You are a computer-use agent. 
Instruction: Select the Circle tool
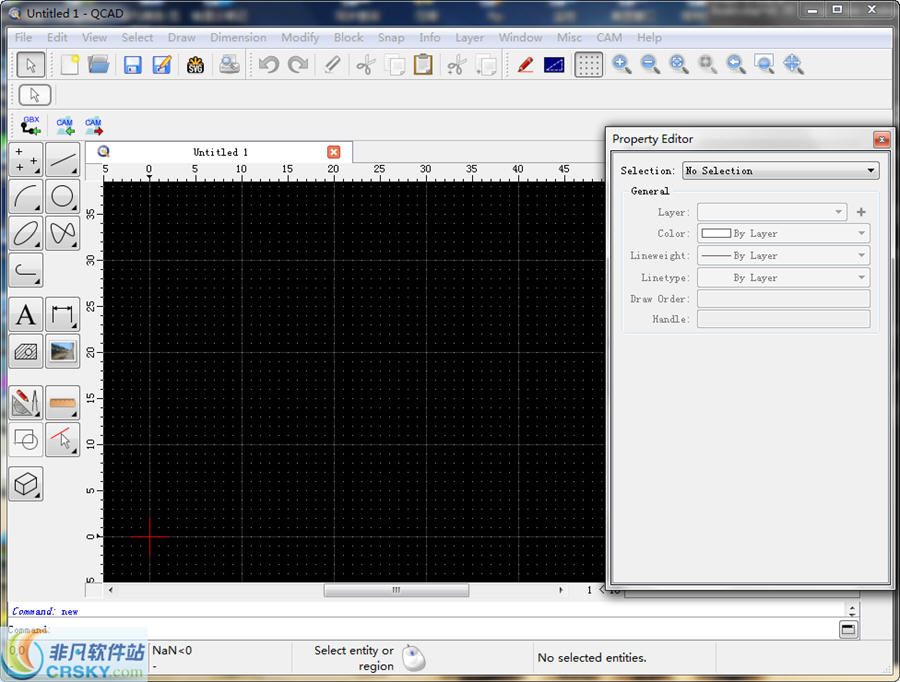[x=62, y=196]
